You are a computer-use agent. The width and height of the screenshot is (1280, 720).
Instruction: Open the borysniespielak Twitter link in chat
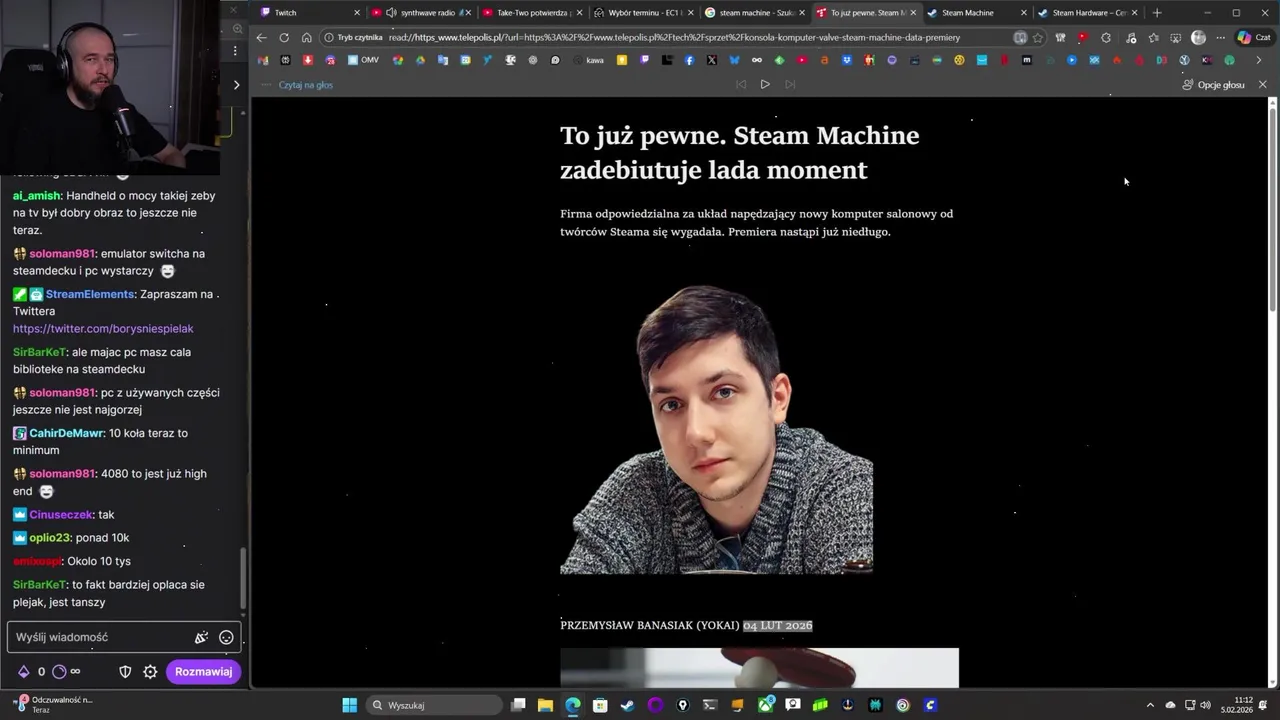click(x=103, y=329)
